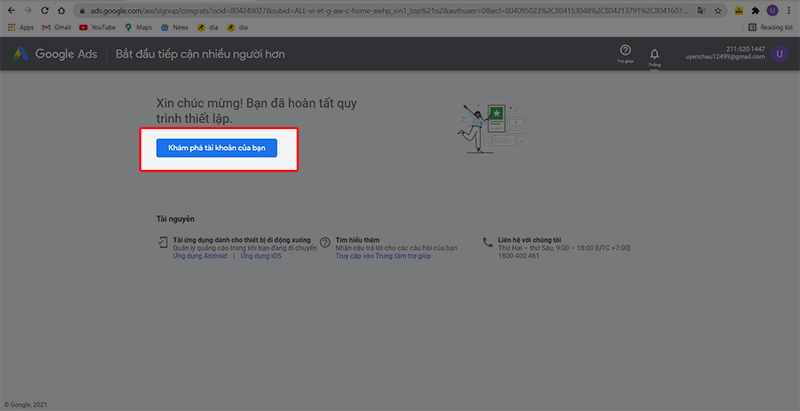800x411 pixels.
Task: Open the Ứng dụng Android link
Action: 199,256
